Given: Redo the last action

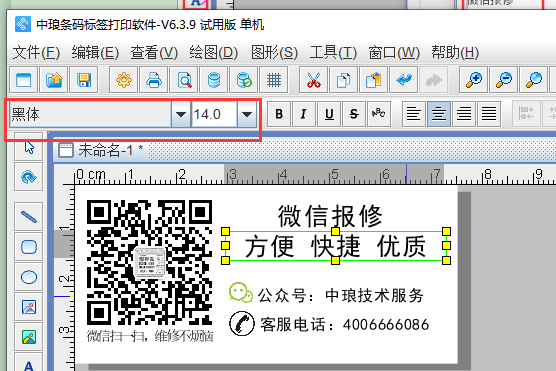Looking at the screenshot, I should [433, 80].
